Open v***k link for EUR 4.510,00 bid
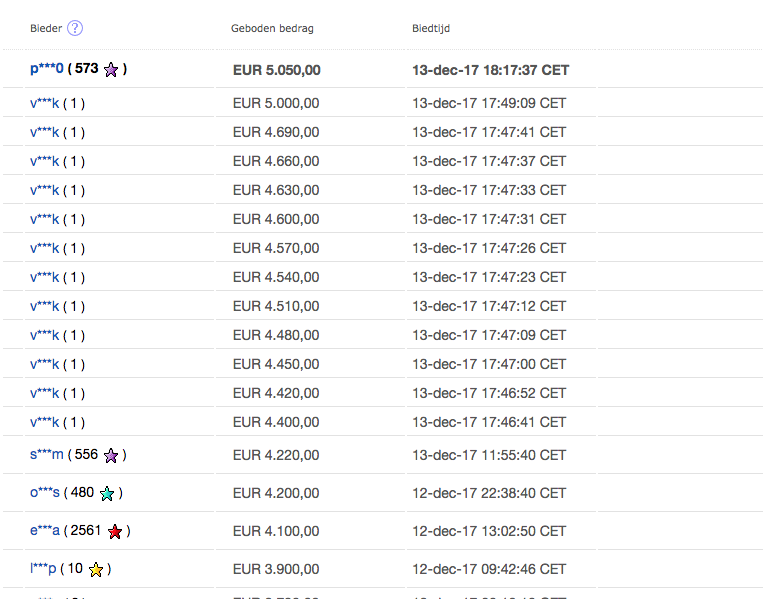The width and height of the screenshot is (763, 599). coord(44,307)
